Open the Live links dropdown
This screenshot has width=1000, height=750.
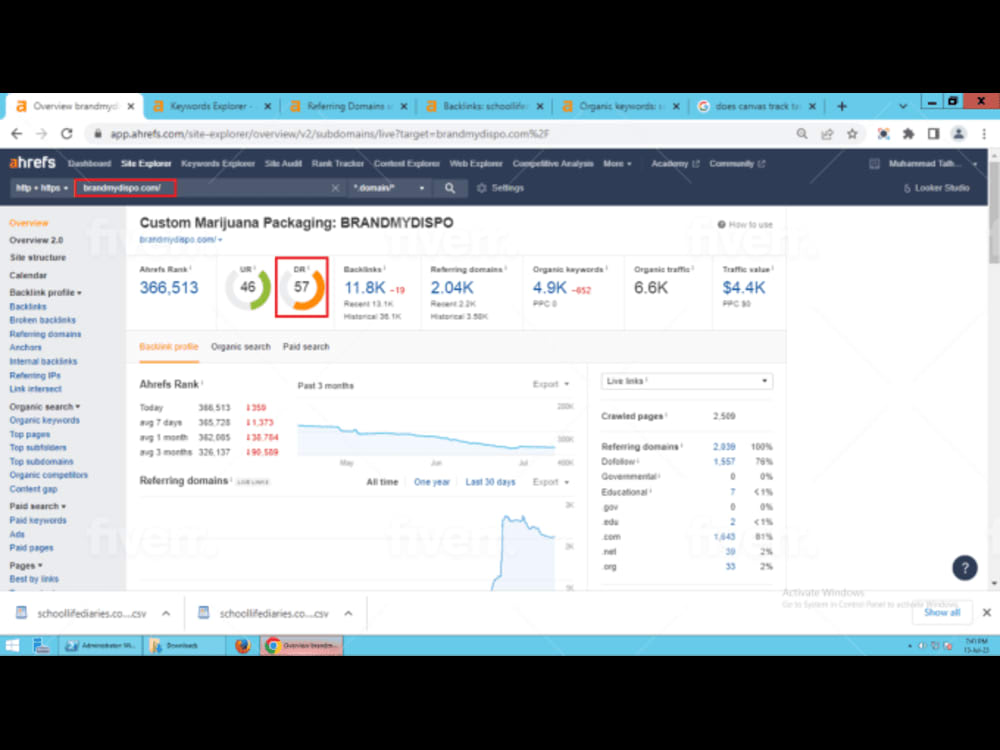(687, 381)
